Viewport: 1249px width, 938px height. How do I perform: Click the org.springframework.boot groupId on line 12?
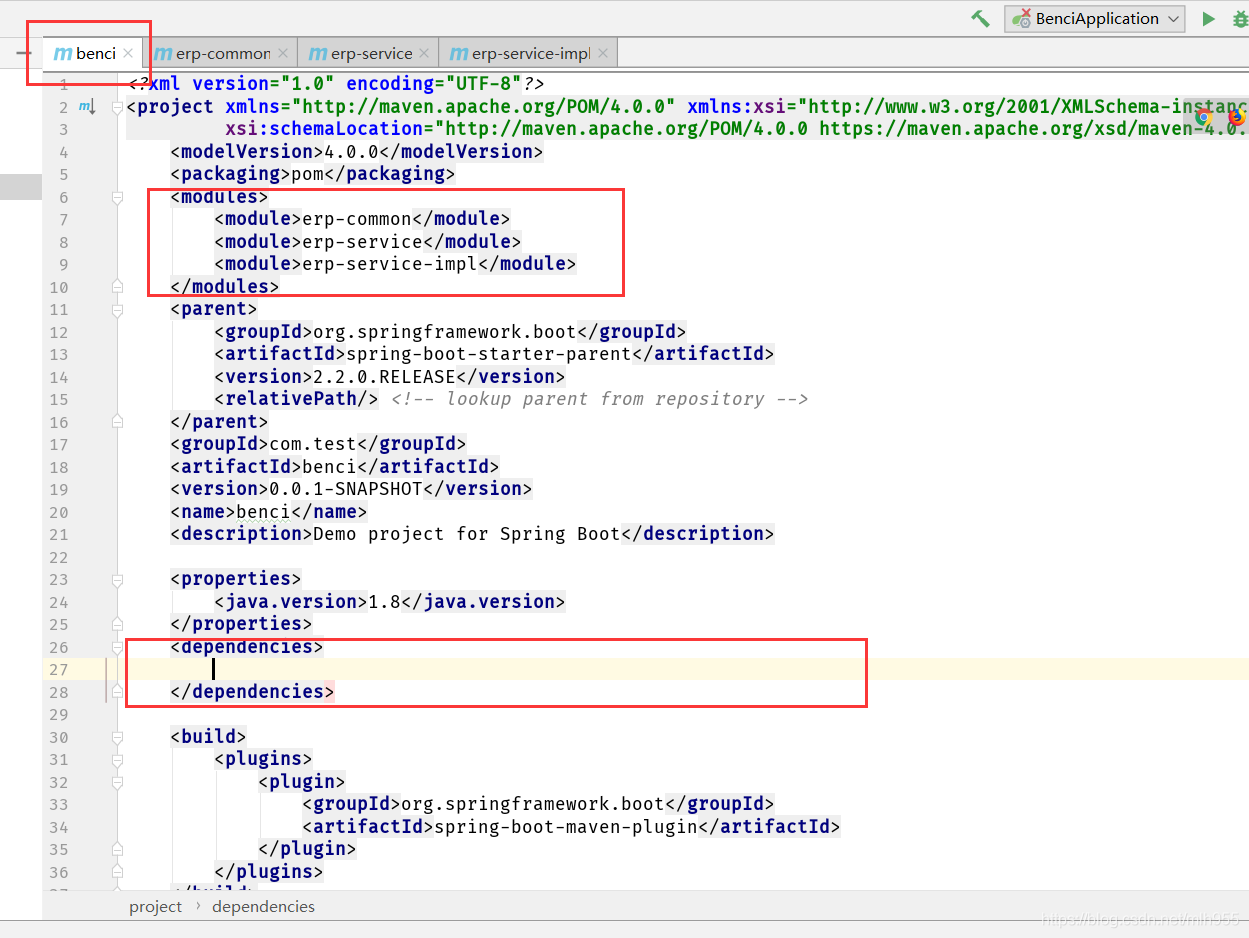(445, 332)
